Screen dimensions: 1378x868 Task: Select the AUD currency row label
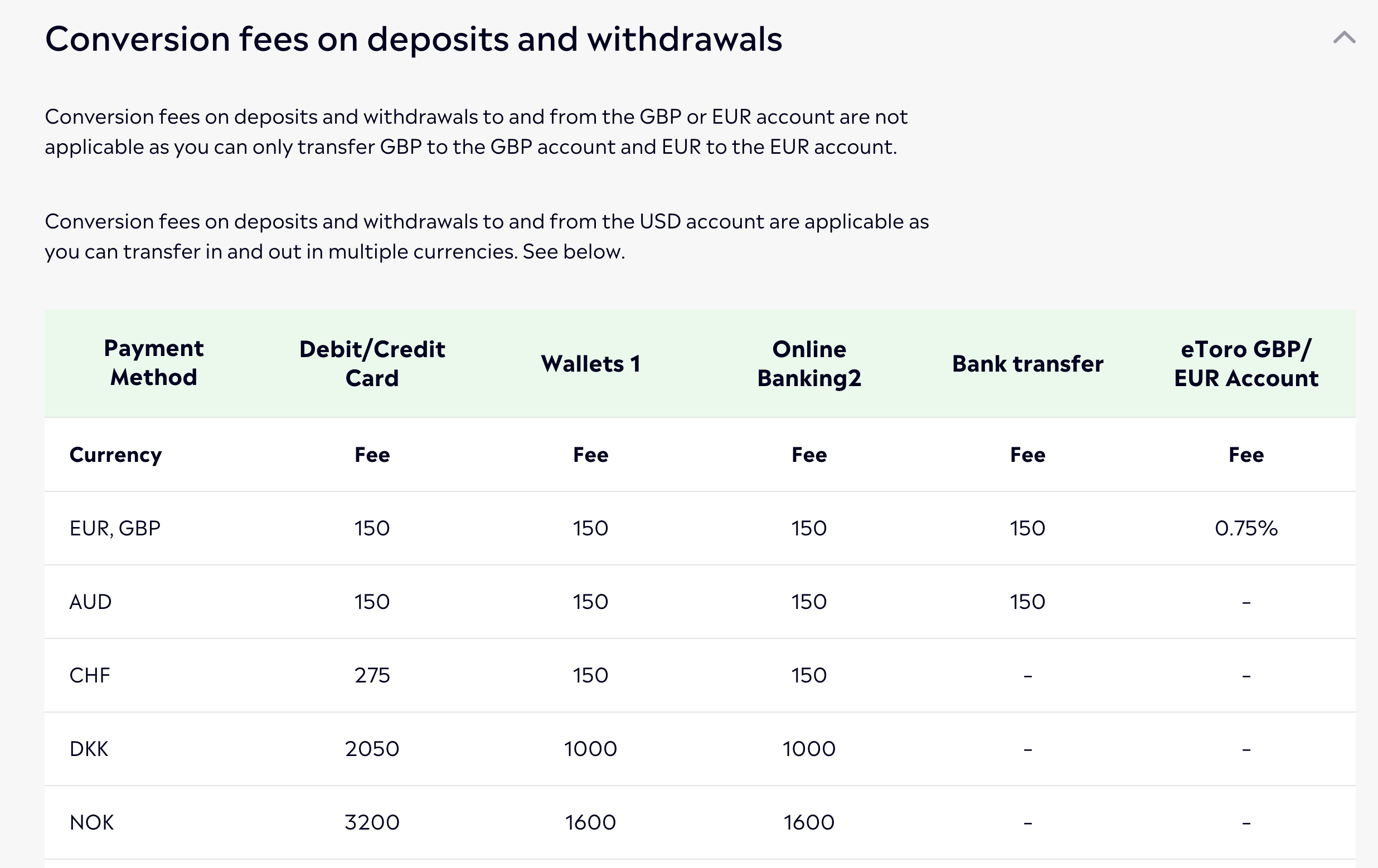[90, 602]
